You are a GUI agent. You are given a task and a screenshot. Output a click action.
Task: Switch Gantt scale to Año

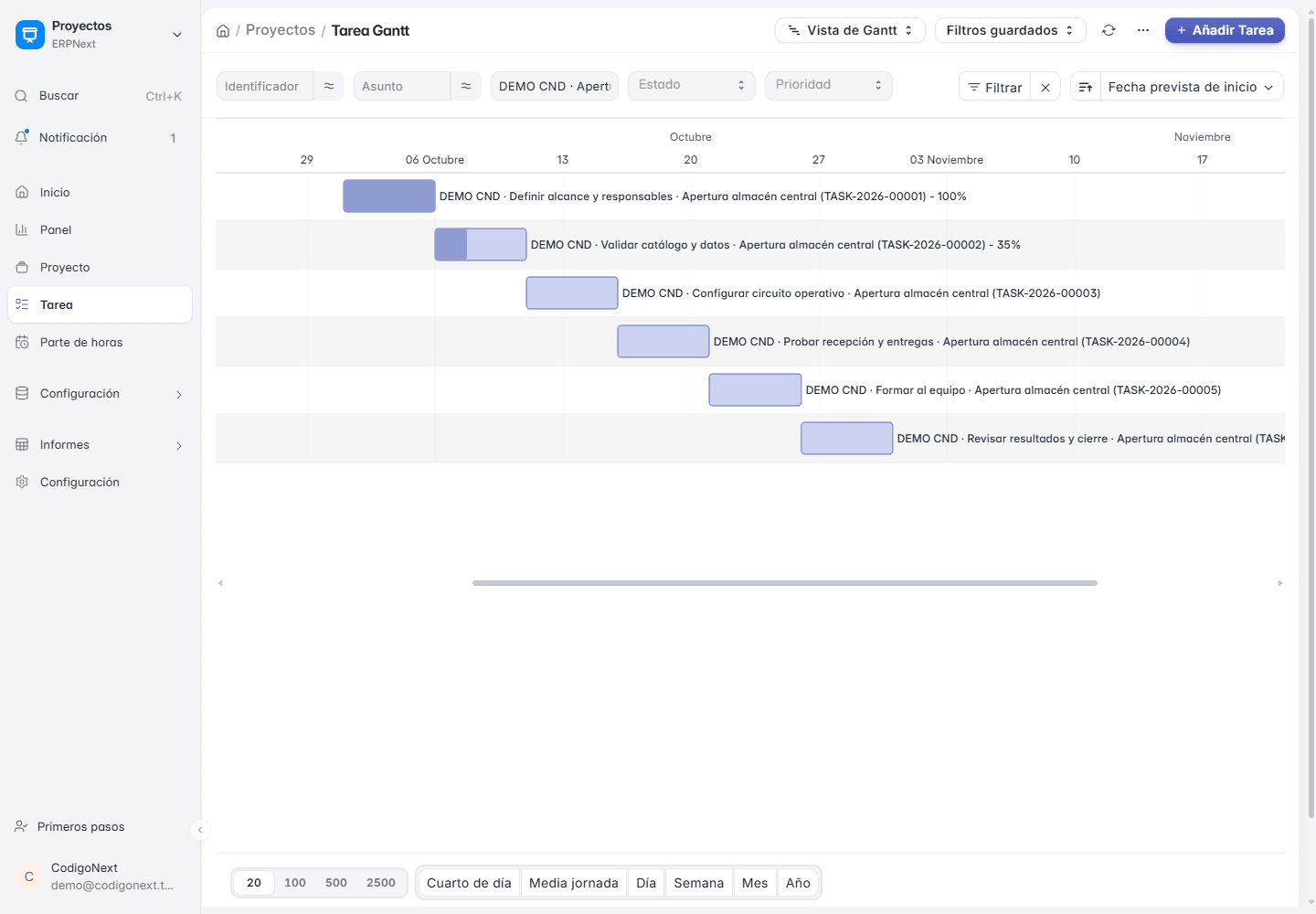click(798, 883)
